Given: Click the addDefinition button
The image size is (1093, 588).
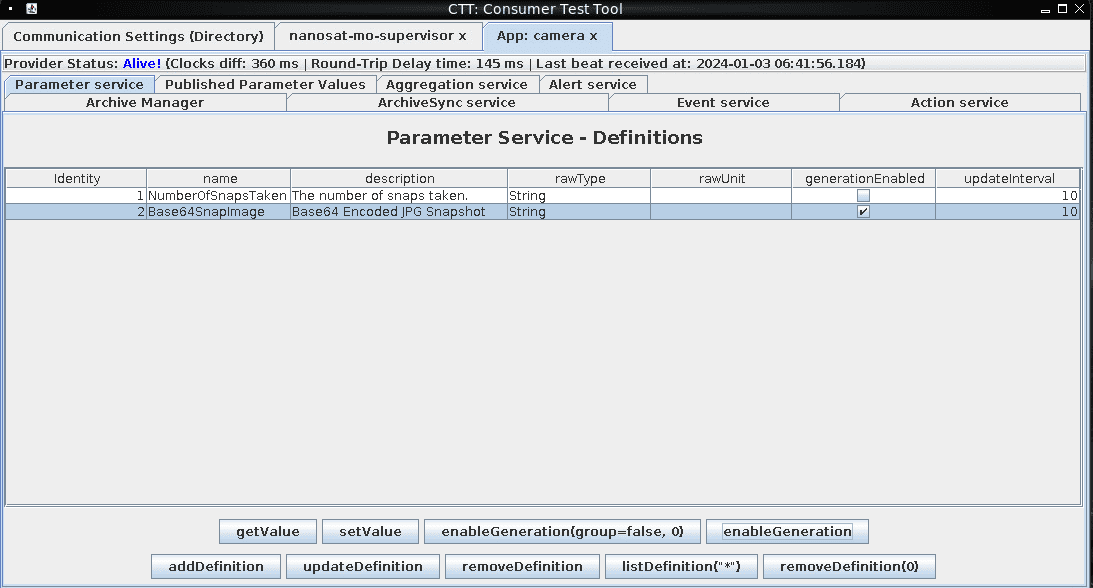Looking at the screenshot, I should point(216,566).
